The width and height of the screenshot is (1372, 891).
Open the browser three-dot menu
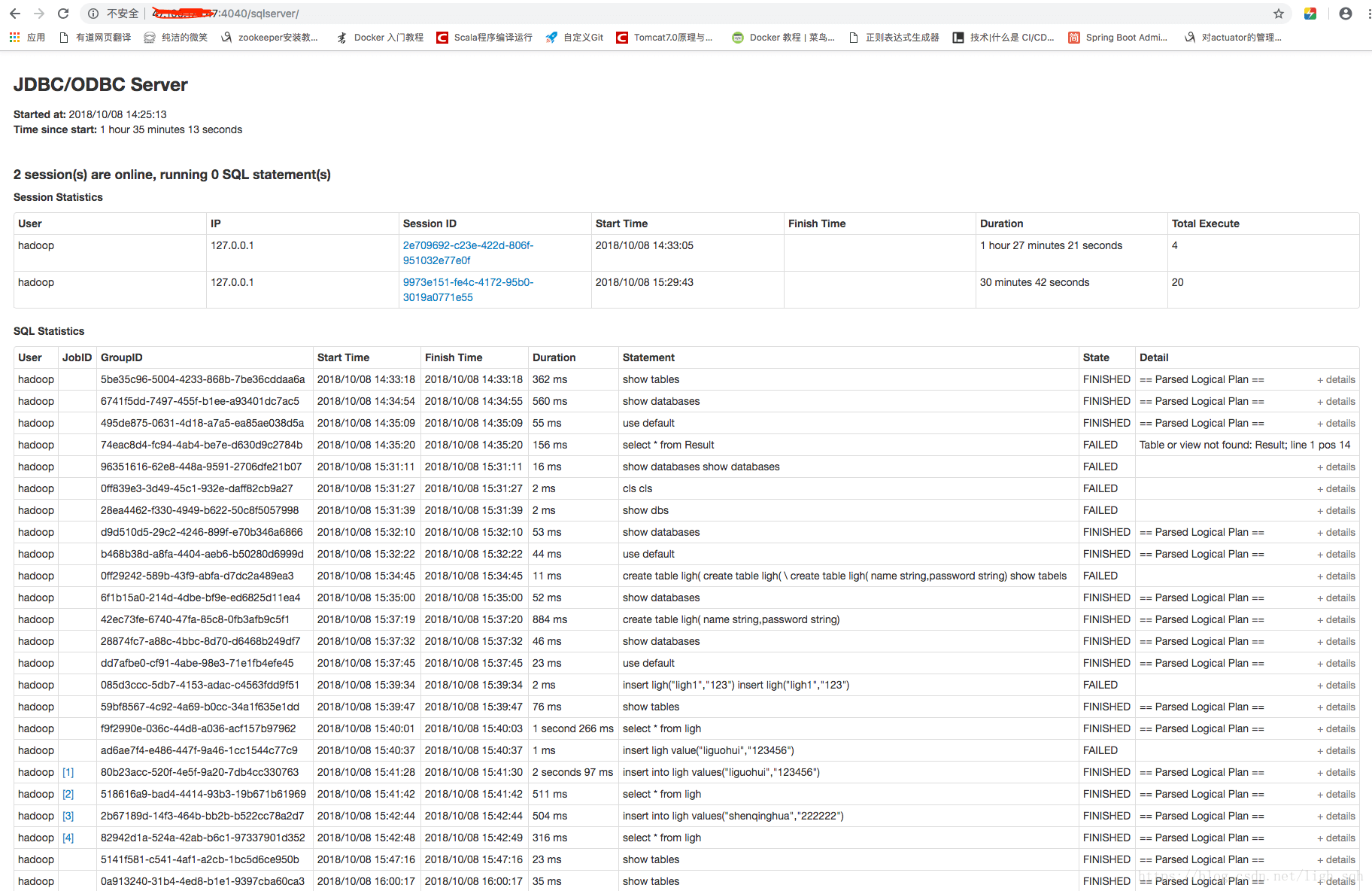point(1368,14)
